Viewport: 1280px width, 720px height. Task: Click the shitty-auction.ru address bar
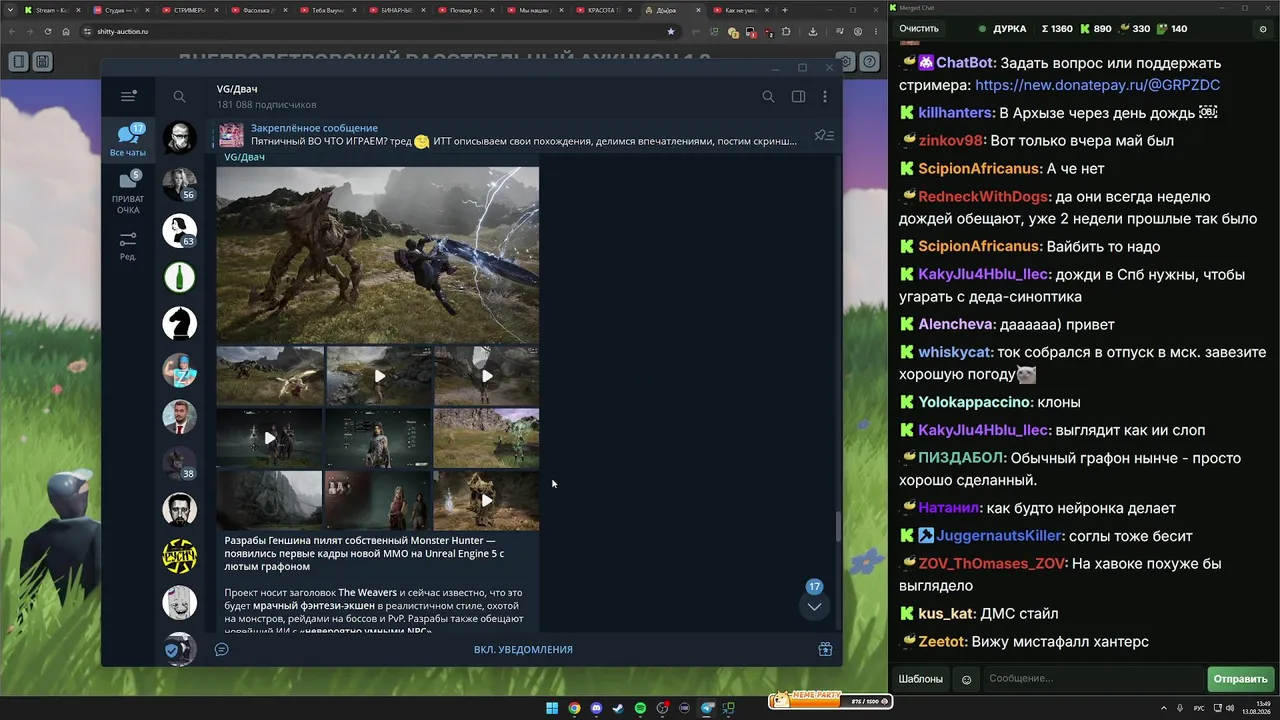[380, 31]
